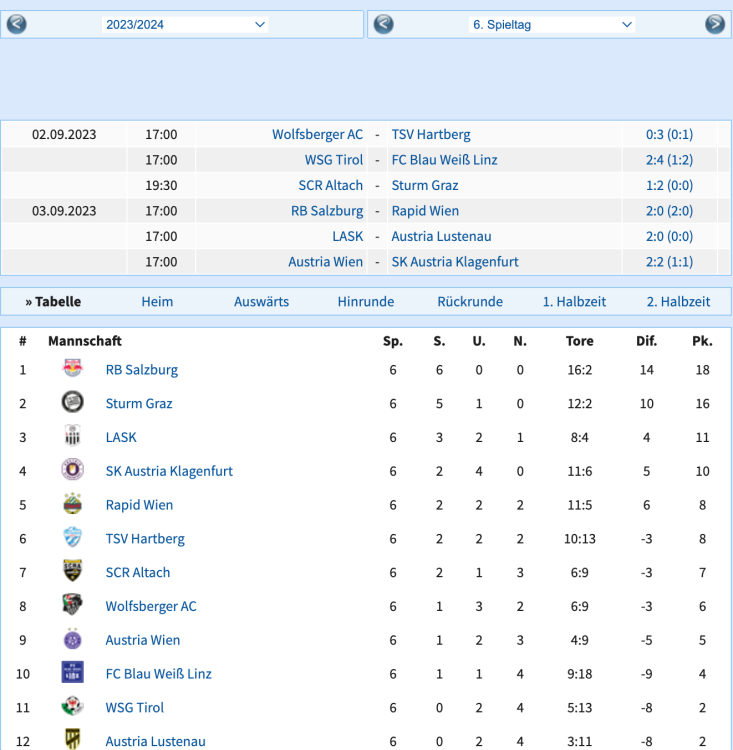
Task: Open the 2023/2024 season dropdown
Action: (x=185, y=24)
